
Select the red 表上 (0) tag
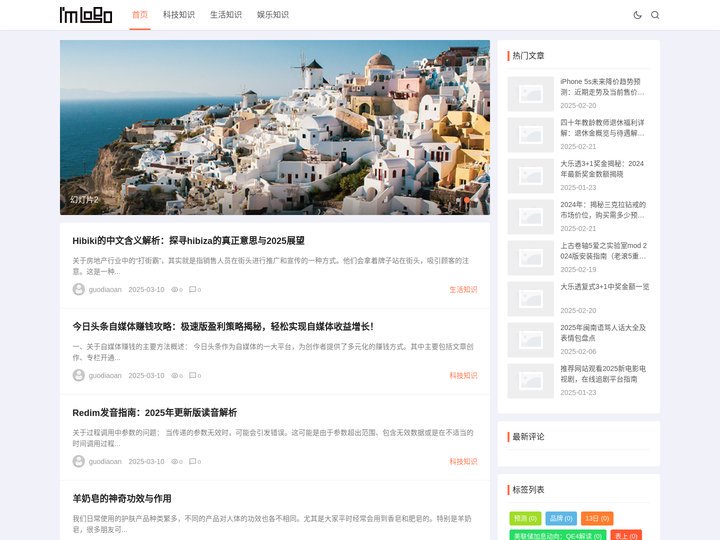point(626,535)
